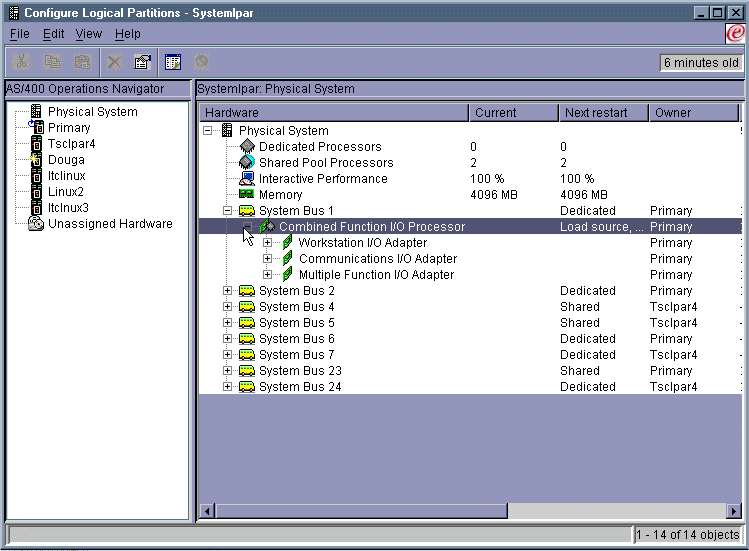Viewport: 749px width, 551px height.
Task: Click the Cut toolbar icon
Action: click(x=21, y=62)
